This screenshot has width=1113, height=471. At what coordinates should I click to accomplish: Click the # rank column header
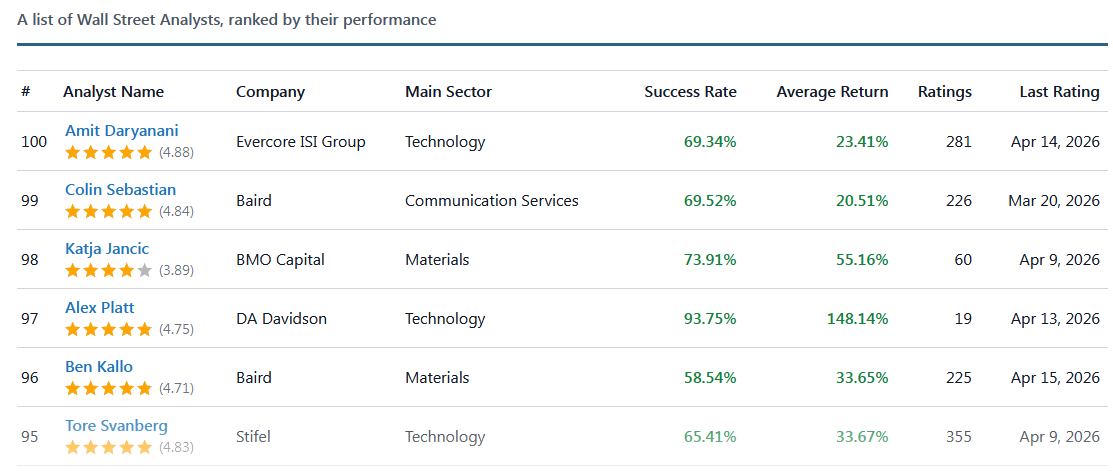tap(25, 92)
